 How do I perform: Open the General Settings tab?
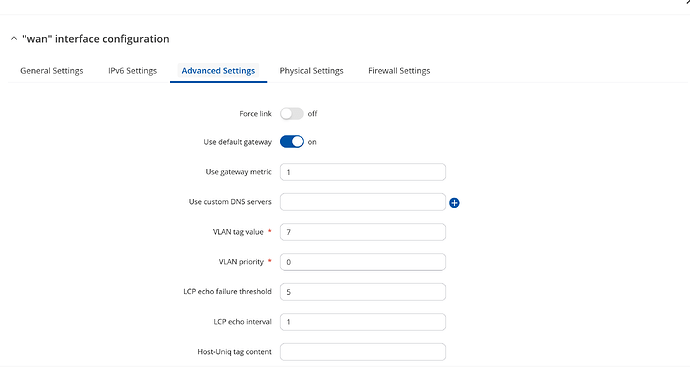pyautogui.click(x=52, y=71)
